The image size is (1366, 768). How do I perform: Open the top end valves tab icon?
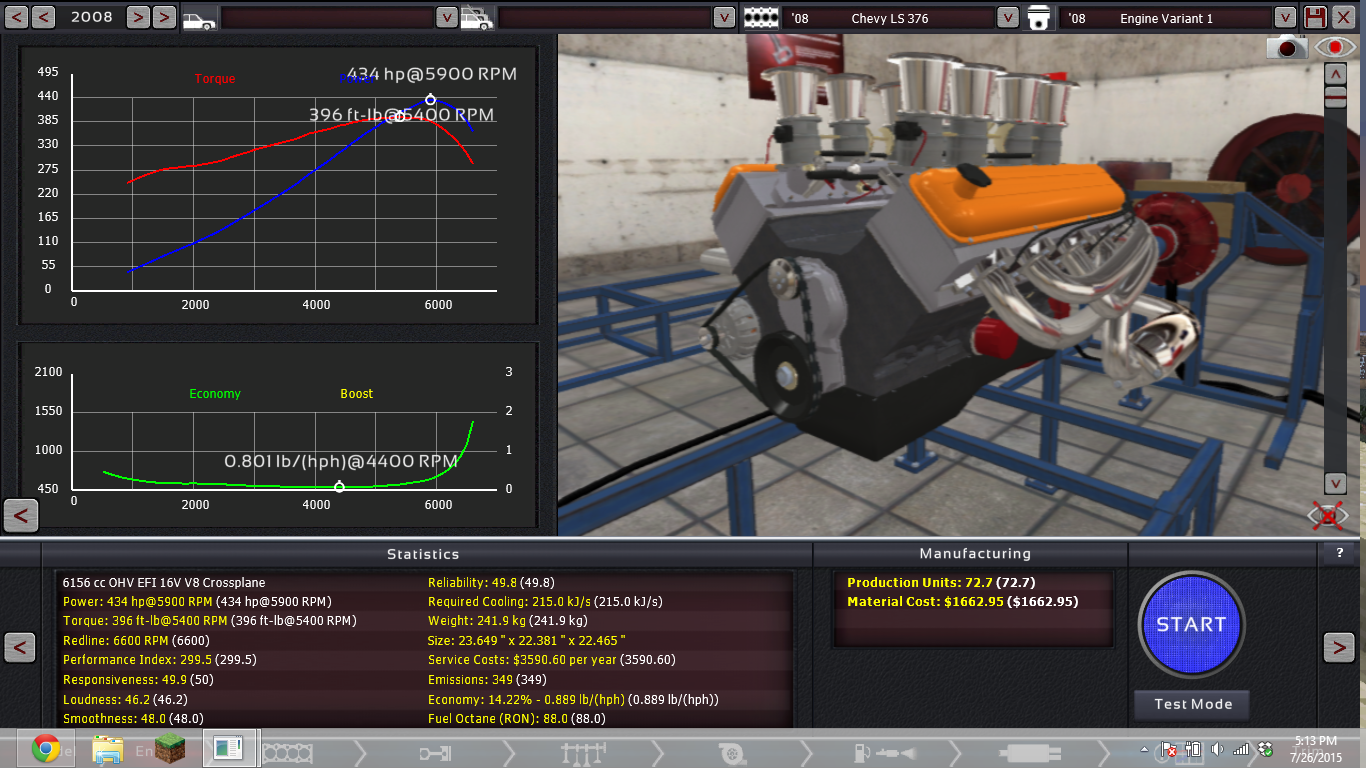tap(582, 751)
